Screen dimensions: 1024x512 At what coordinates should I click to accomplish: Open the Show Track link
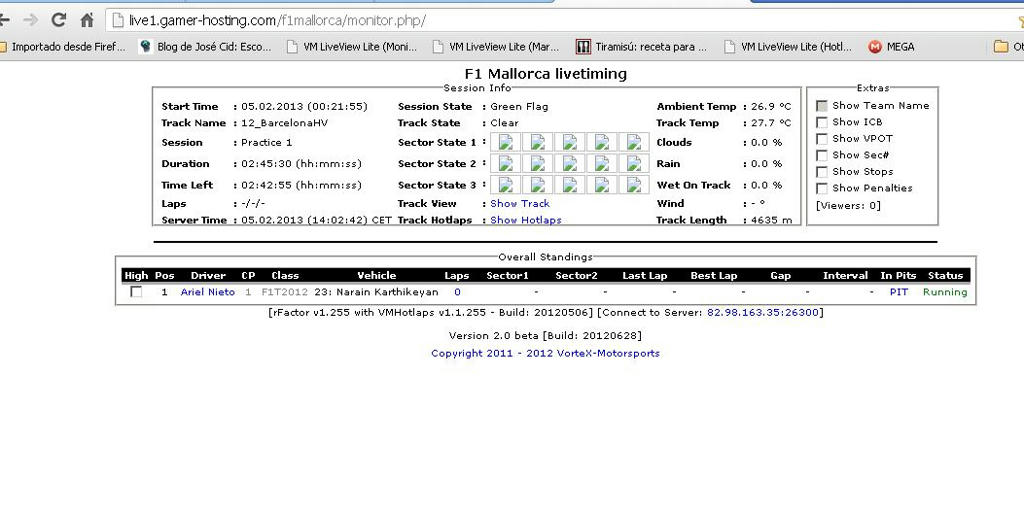[520, 204]
